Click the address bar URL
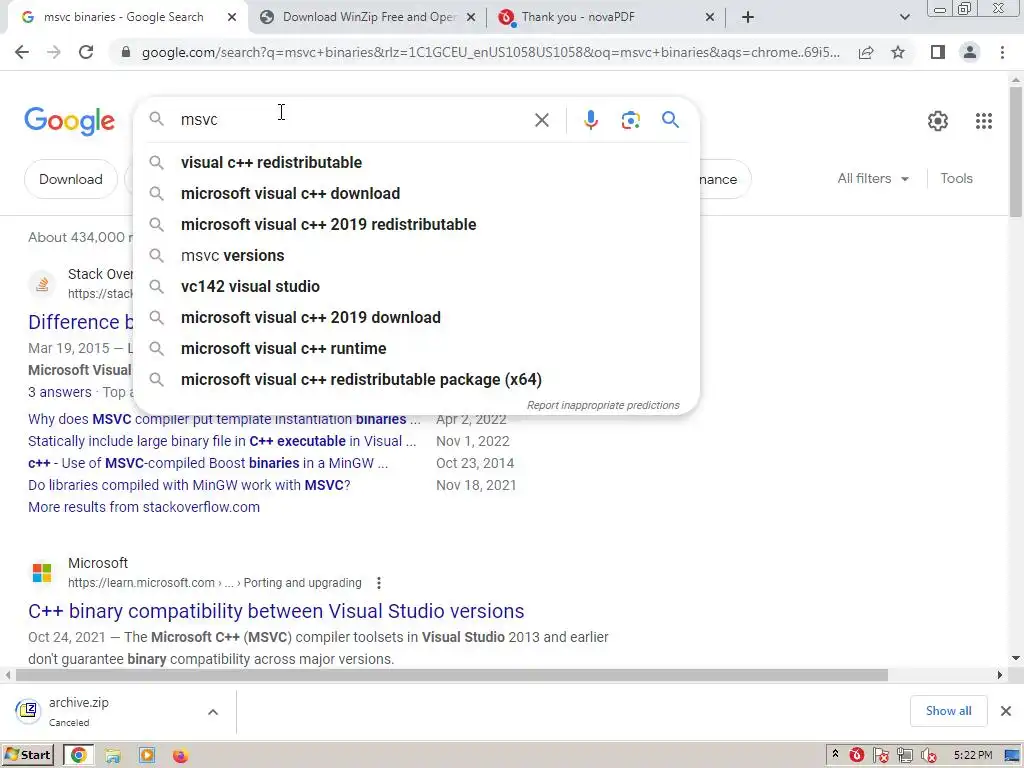This screenshot has height=768, width=1024. tap(490, 52)
